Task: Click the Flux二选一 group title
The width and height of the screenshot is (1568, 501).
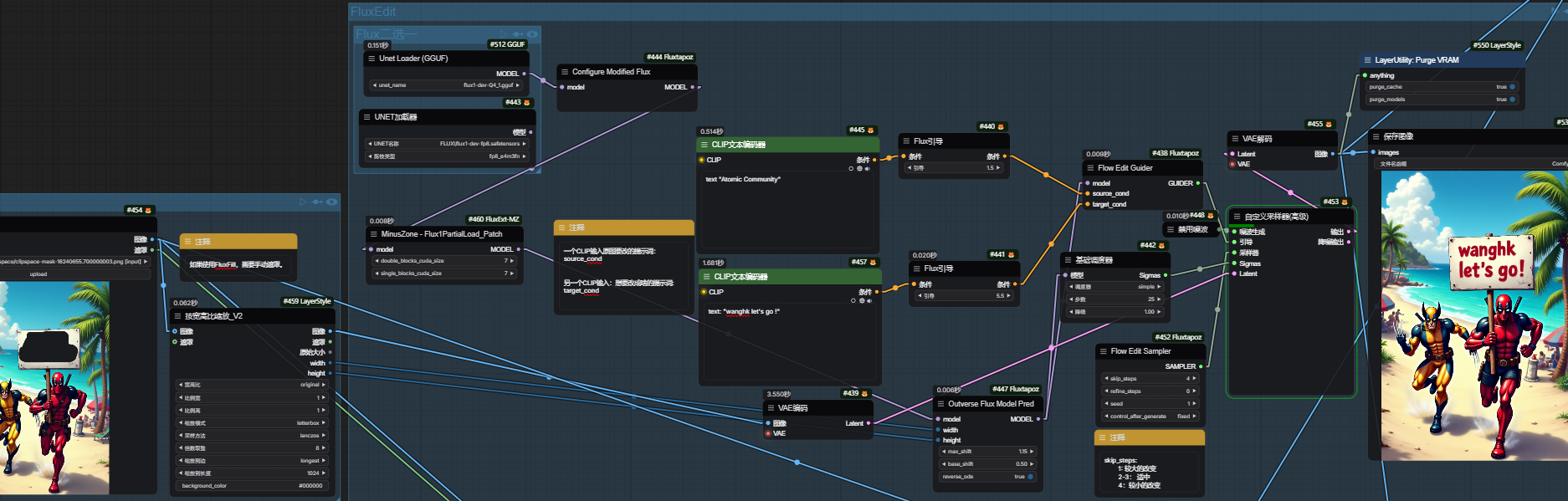Action: point(387,34)
